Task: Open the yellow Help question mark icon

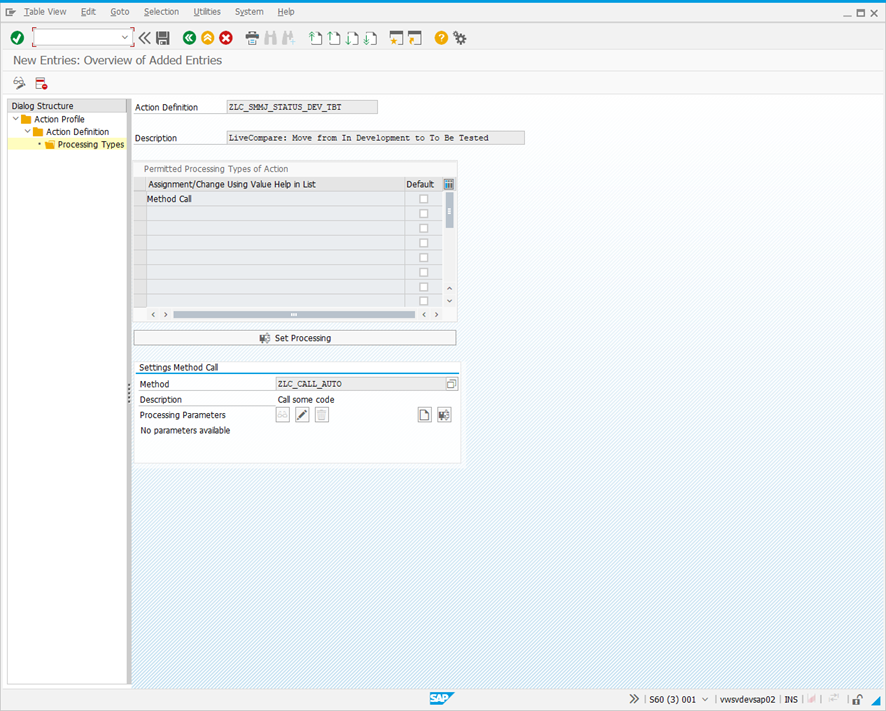Action: pos(441,38)
